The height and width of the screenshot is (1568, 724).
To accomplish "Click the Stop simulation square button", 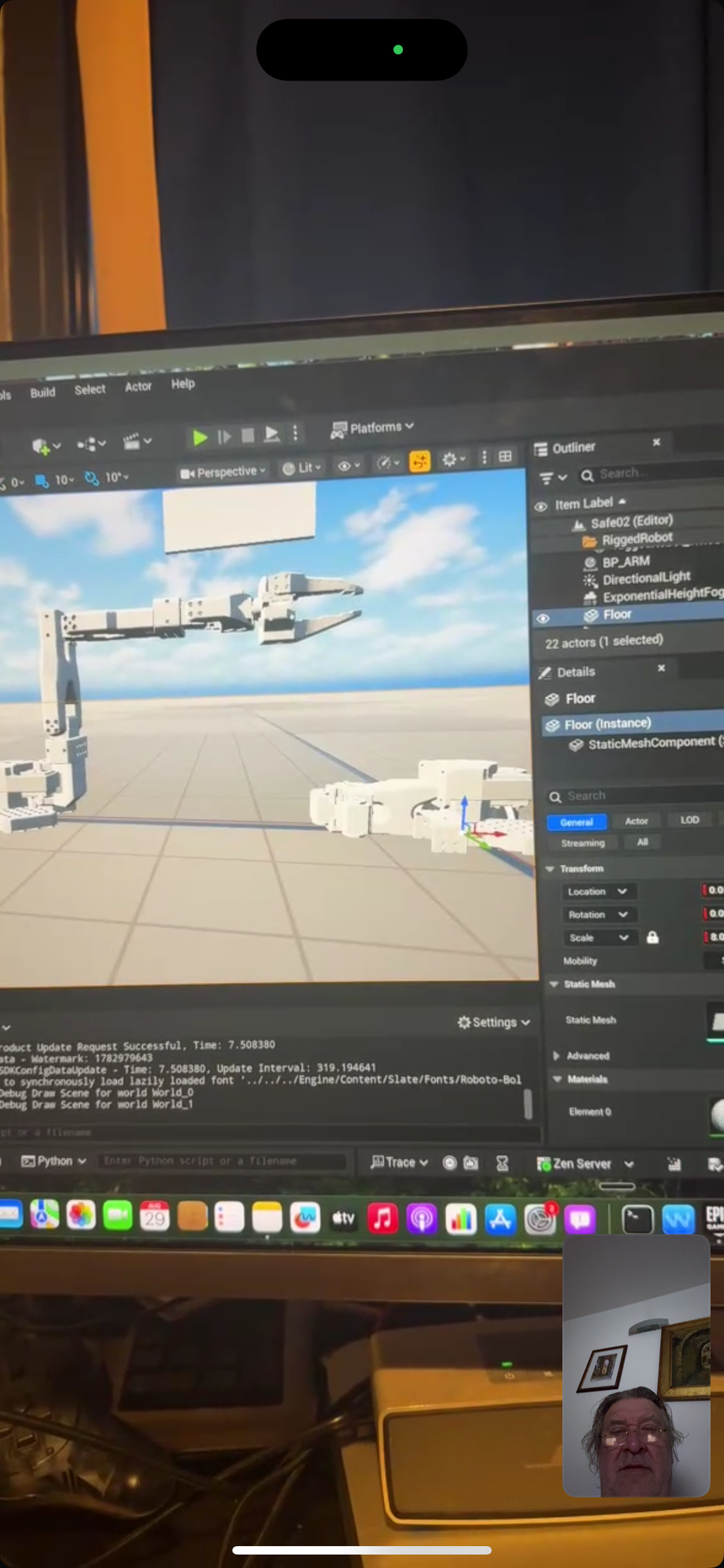I will pyautogui.click(x=247, y=435).
